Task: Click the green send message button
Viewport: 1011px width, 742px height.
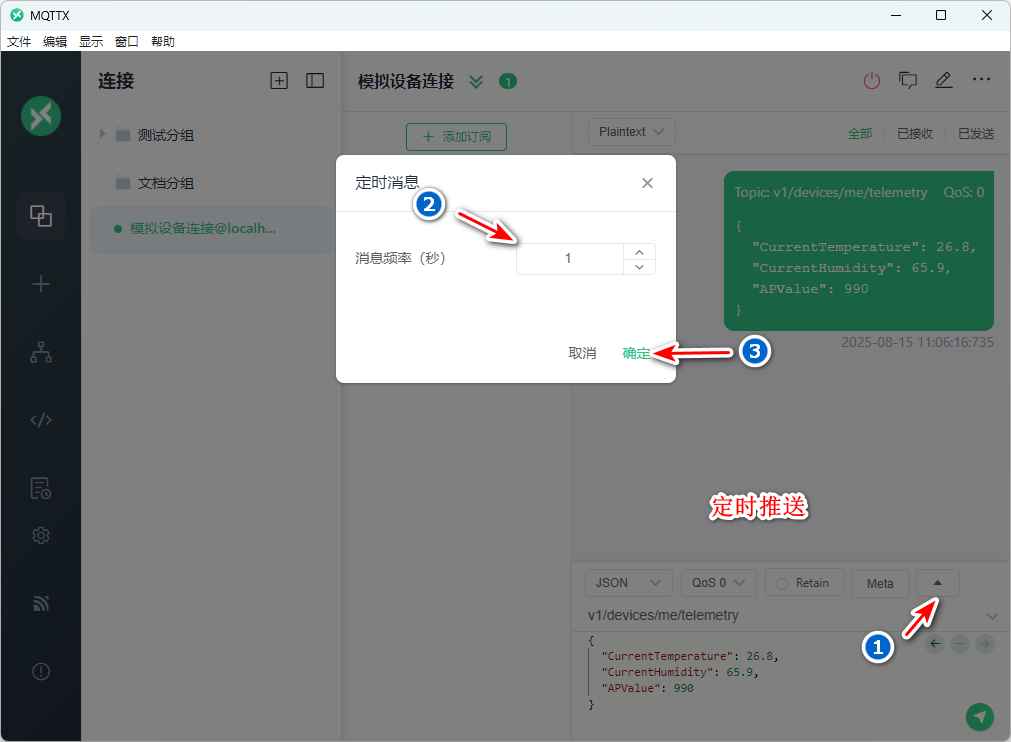Action: [980, 716]
